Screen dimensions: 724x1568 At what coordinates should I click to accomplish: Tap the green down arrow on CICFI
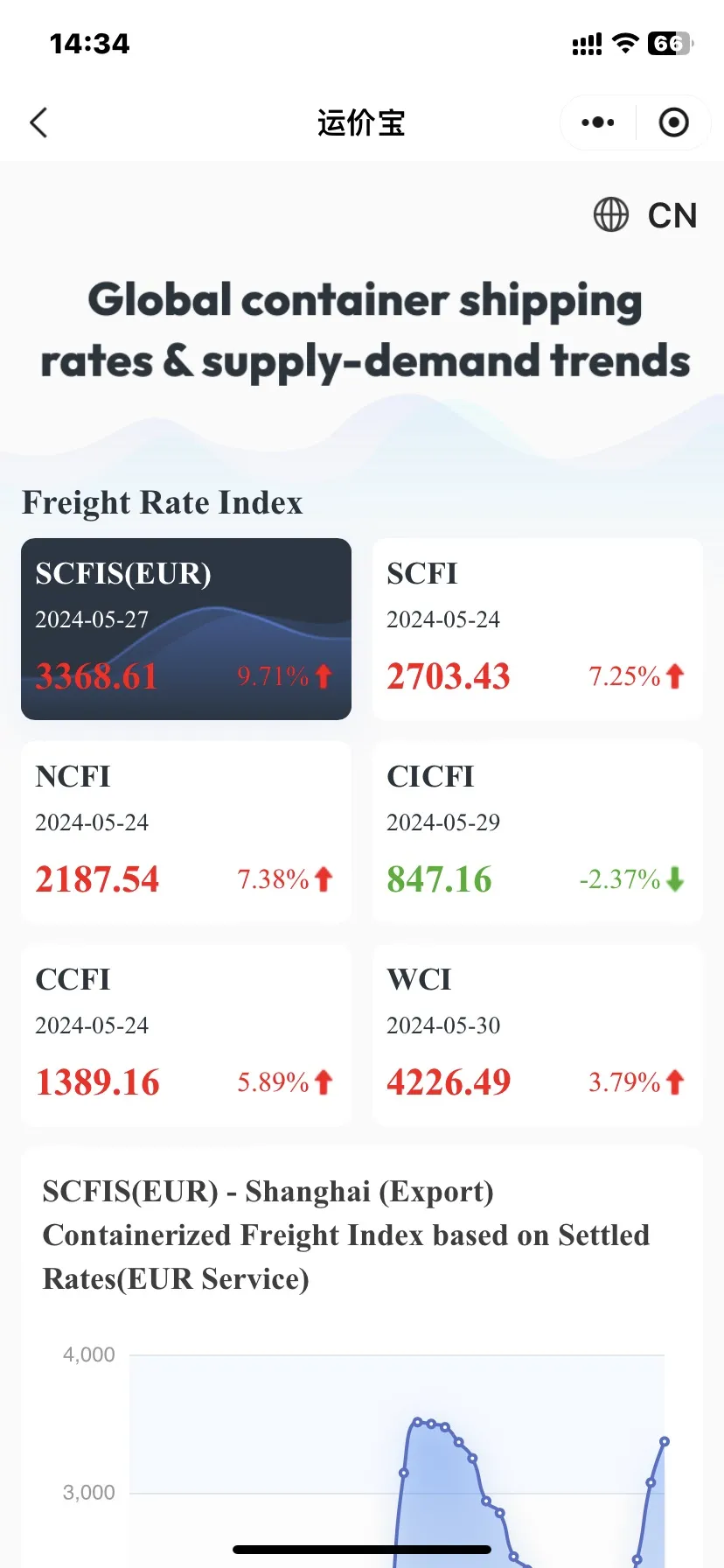point(674,879)
